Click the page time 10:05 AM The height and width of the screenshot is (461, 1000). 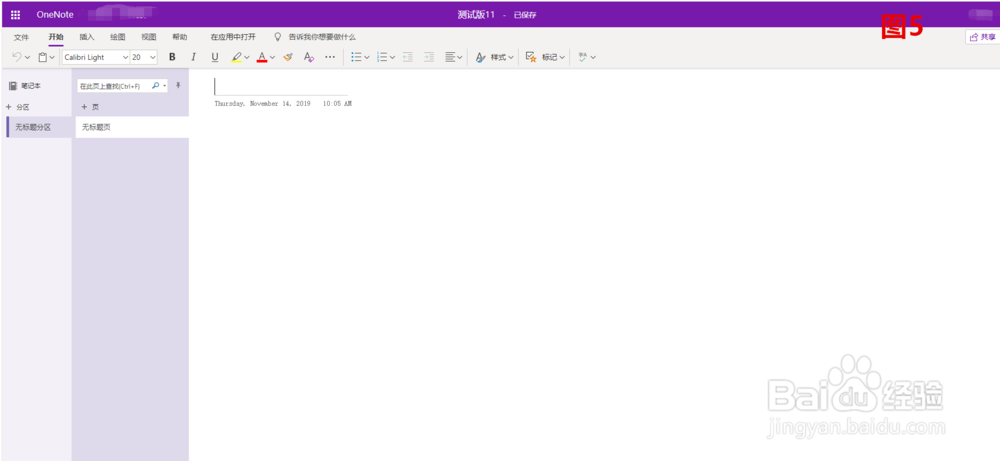click(337, 103)
